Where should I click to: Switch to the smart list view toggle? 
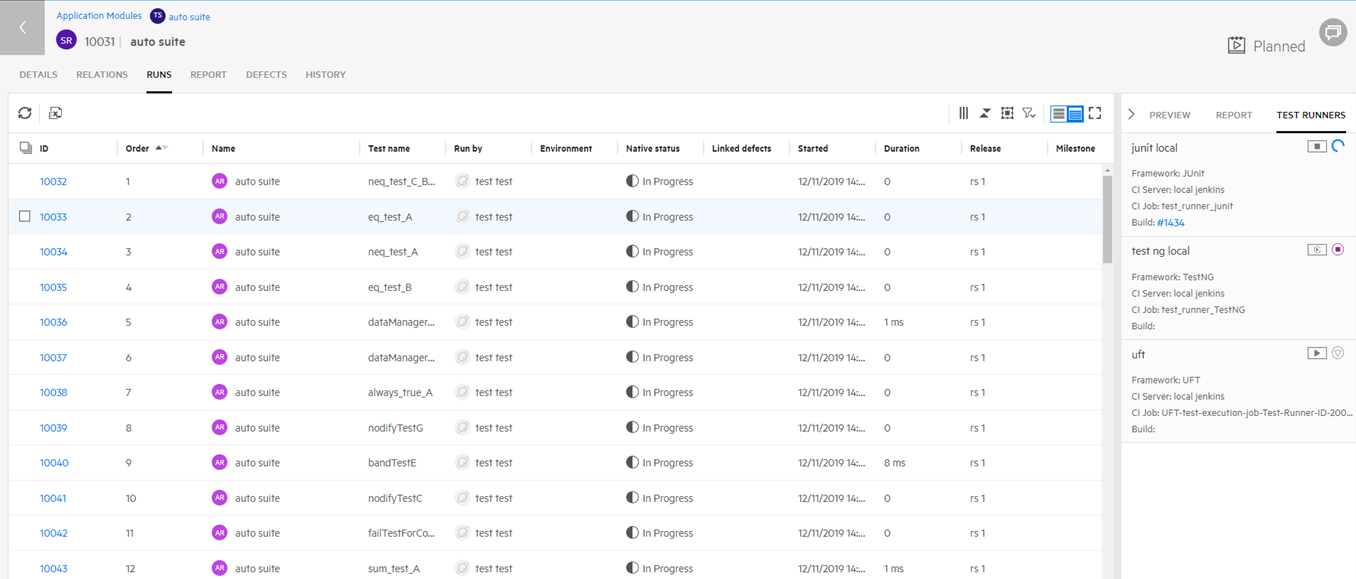point(1075,113)
